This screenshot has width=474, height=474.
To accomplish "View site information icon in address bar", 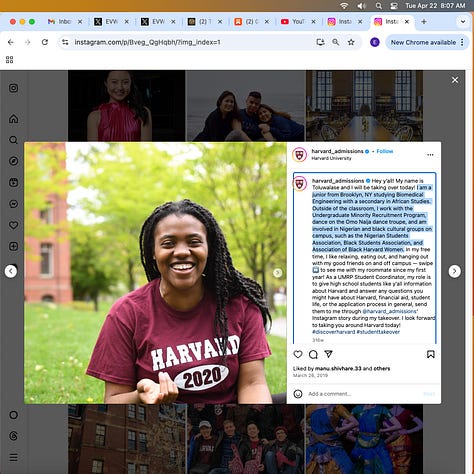I will coord(65,42).
